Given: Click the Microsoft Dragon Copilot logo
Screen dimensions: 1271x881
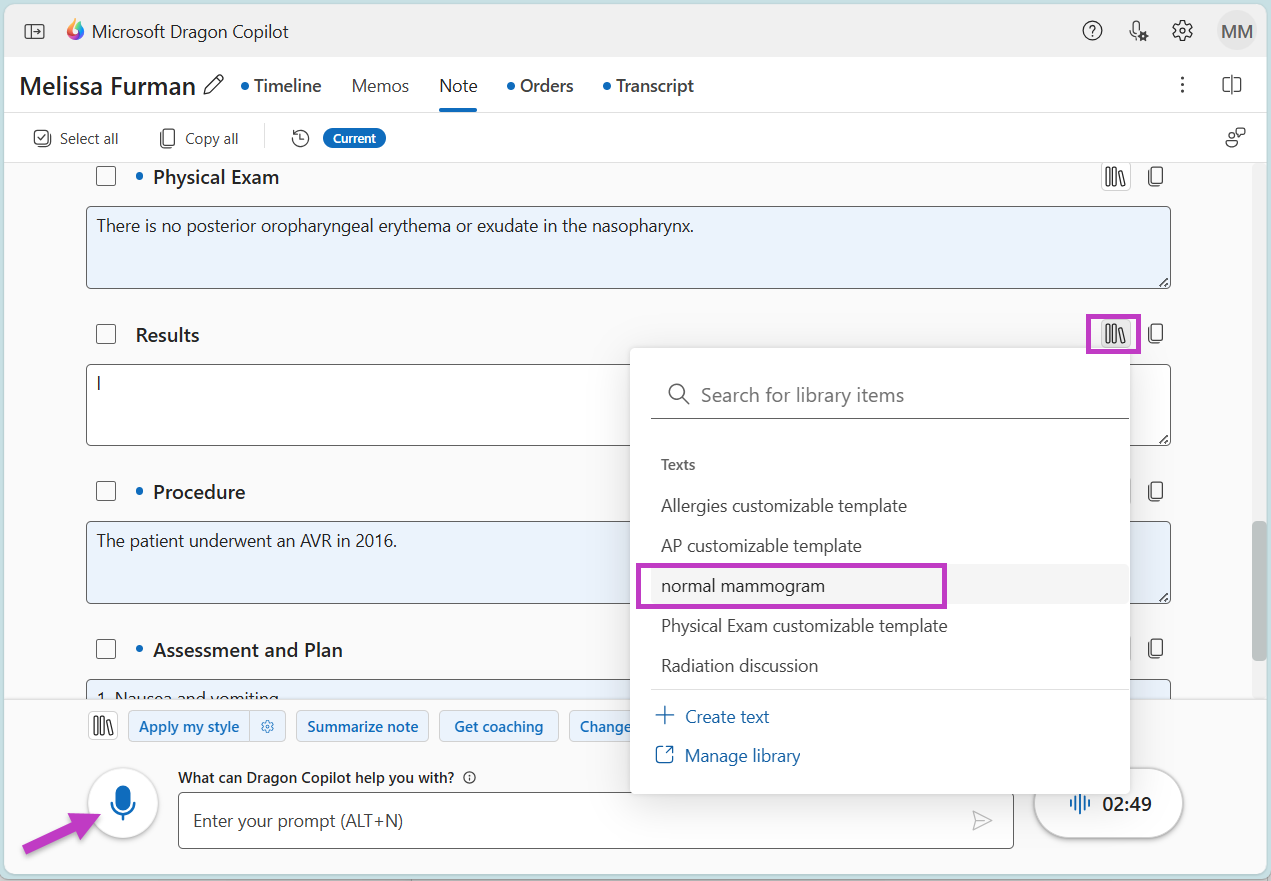Looking at the screenshot, I should [x=76, y=31].
